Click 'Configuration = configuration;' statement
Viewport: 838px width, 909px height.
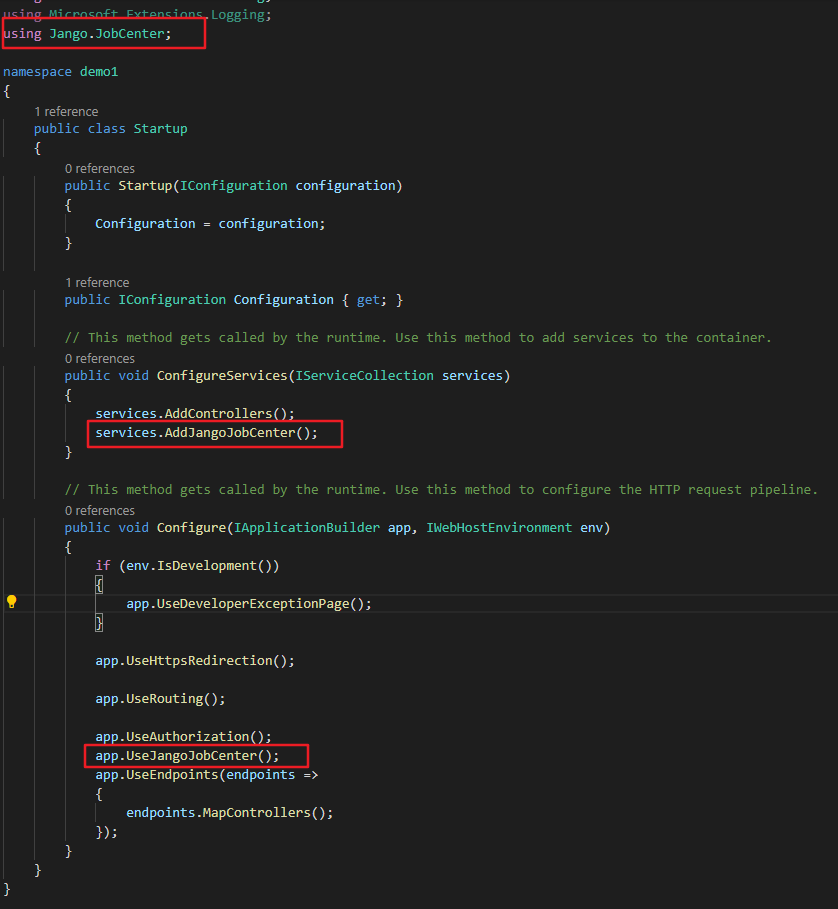210,224
